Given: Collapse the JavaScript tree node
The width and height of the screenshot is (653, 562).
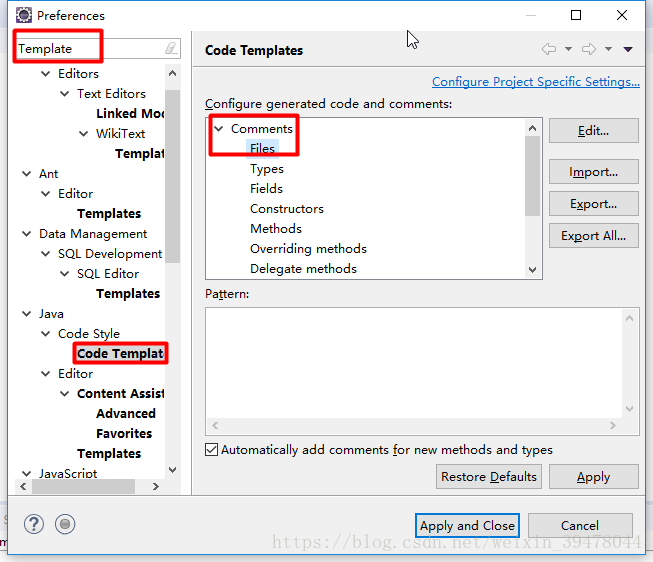Looking at the screenshot, I should (x=26, y=474).
